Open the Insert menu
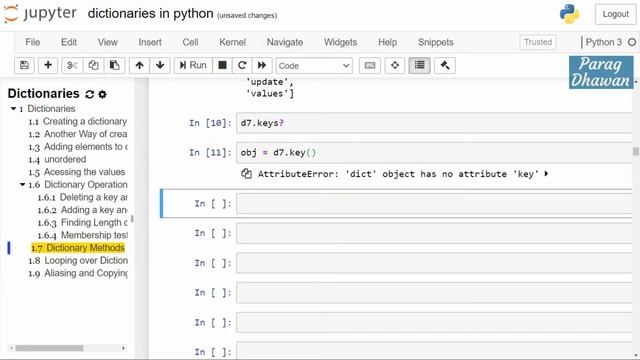Screen dimensions: 640x360 coord(150,42)
